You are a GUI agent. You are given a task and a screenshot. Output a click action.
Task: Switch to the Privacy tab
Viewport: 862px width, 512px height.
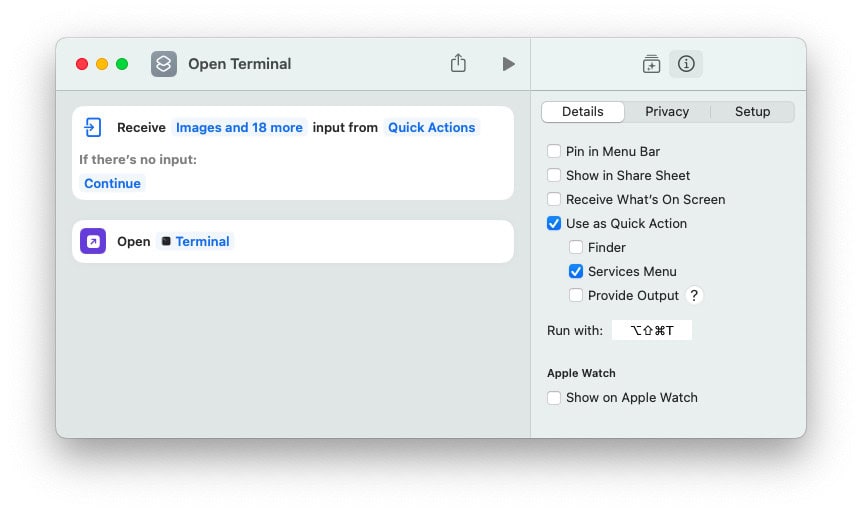(x=667, y=112)
